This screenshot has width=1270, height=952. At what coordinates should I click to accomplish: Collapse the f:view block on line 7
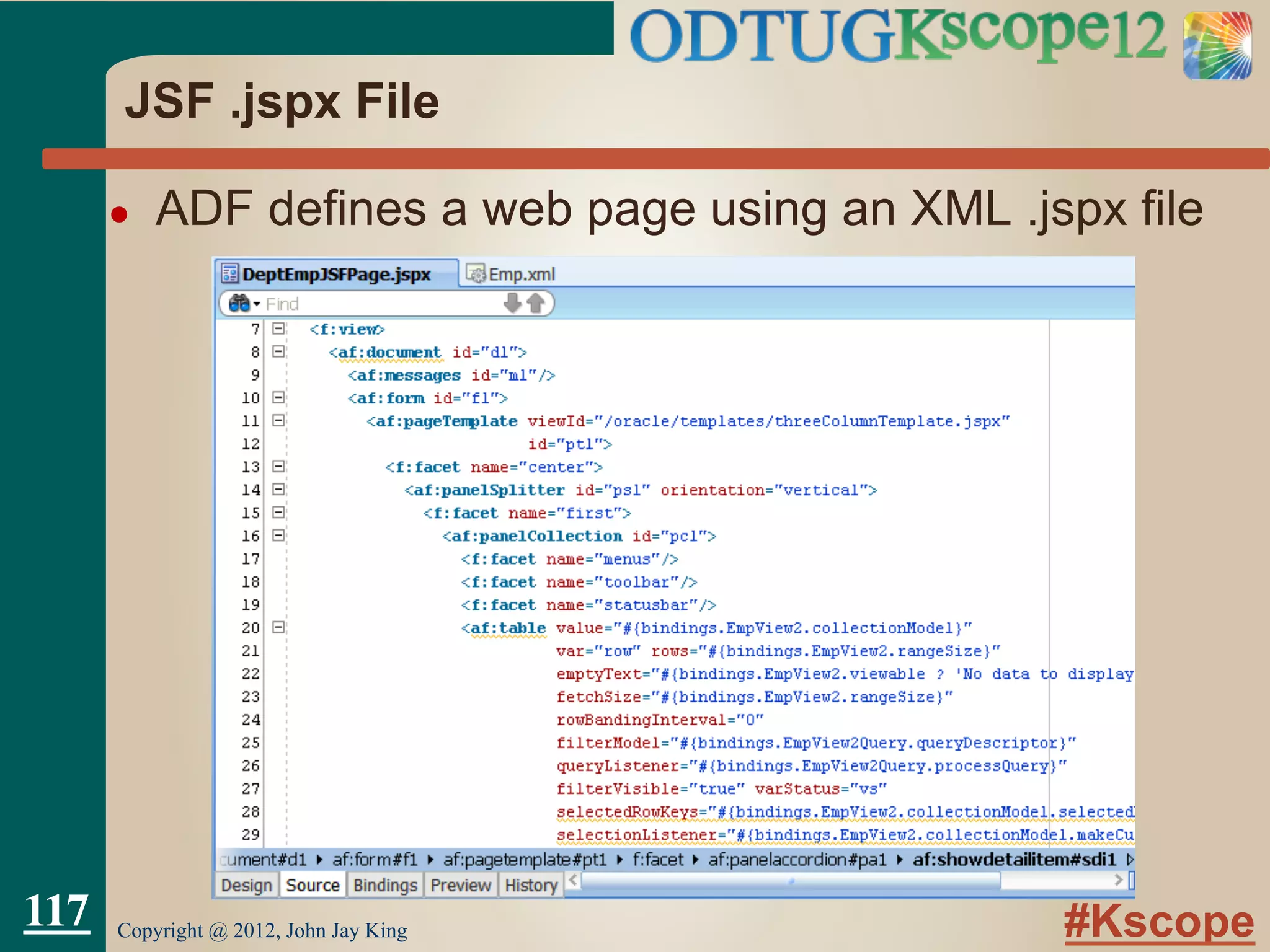coord(279,328)
